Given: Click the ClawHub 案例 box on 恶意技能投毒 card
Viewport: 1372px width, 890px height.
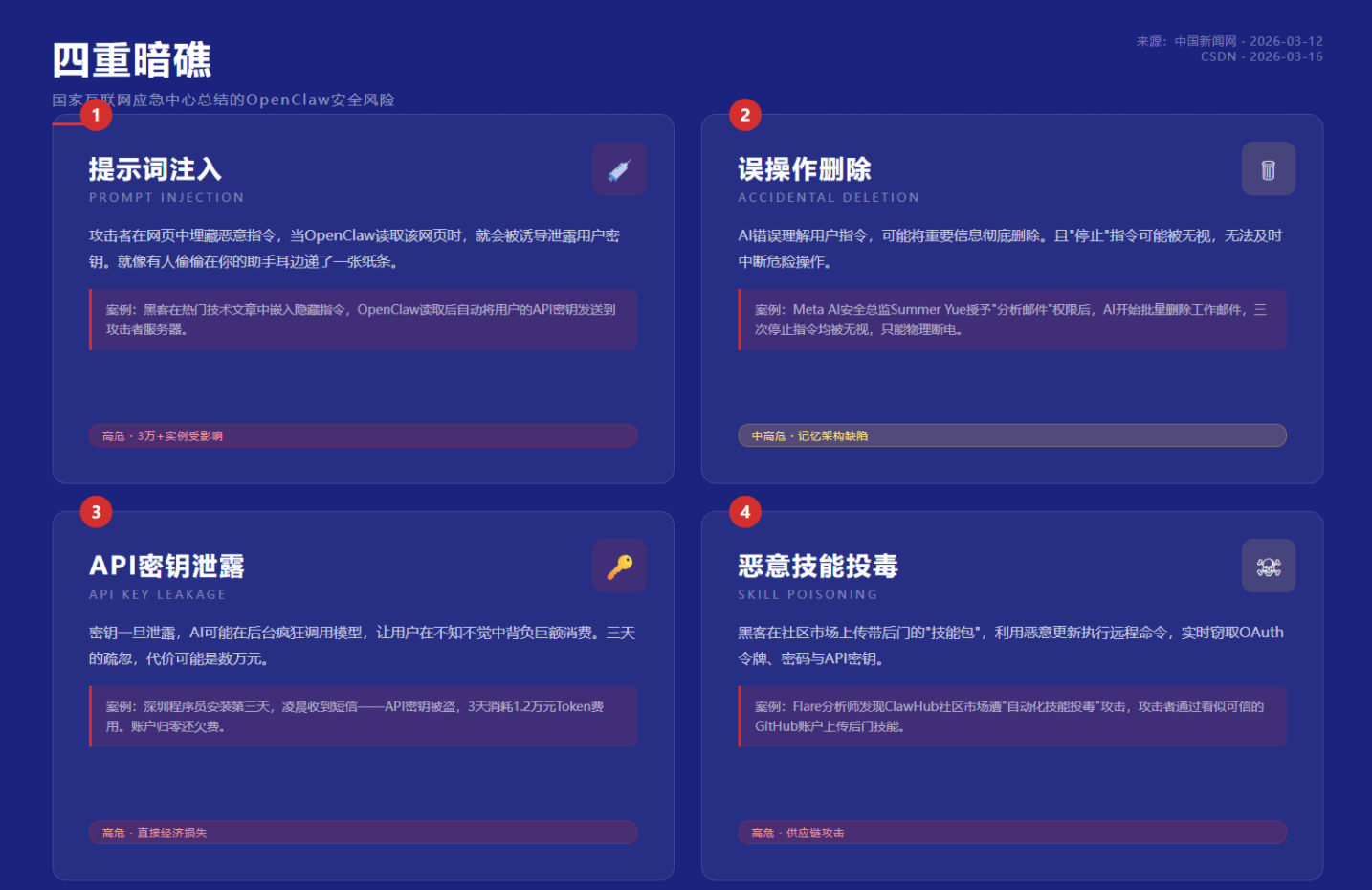Looking at the screenshot, I should click(x=1012, y=717).
